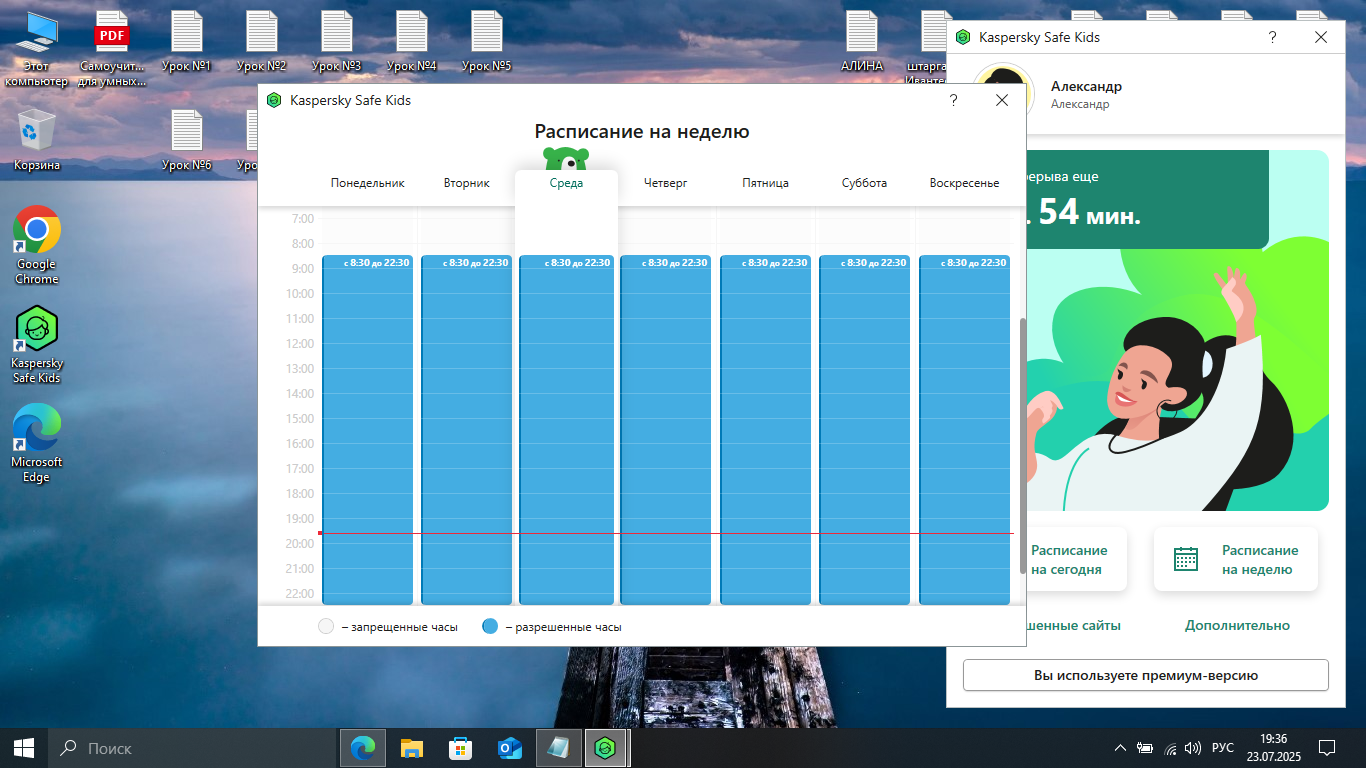Image resolution: width=1366 pixels, height=768 pixels.
Task: Open help in the weekly schedule window
Action: 953,101
